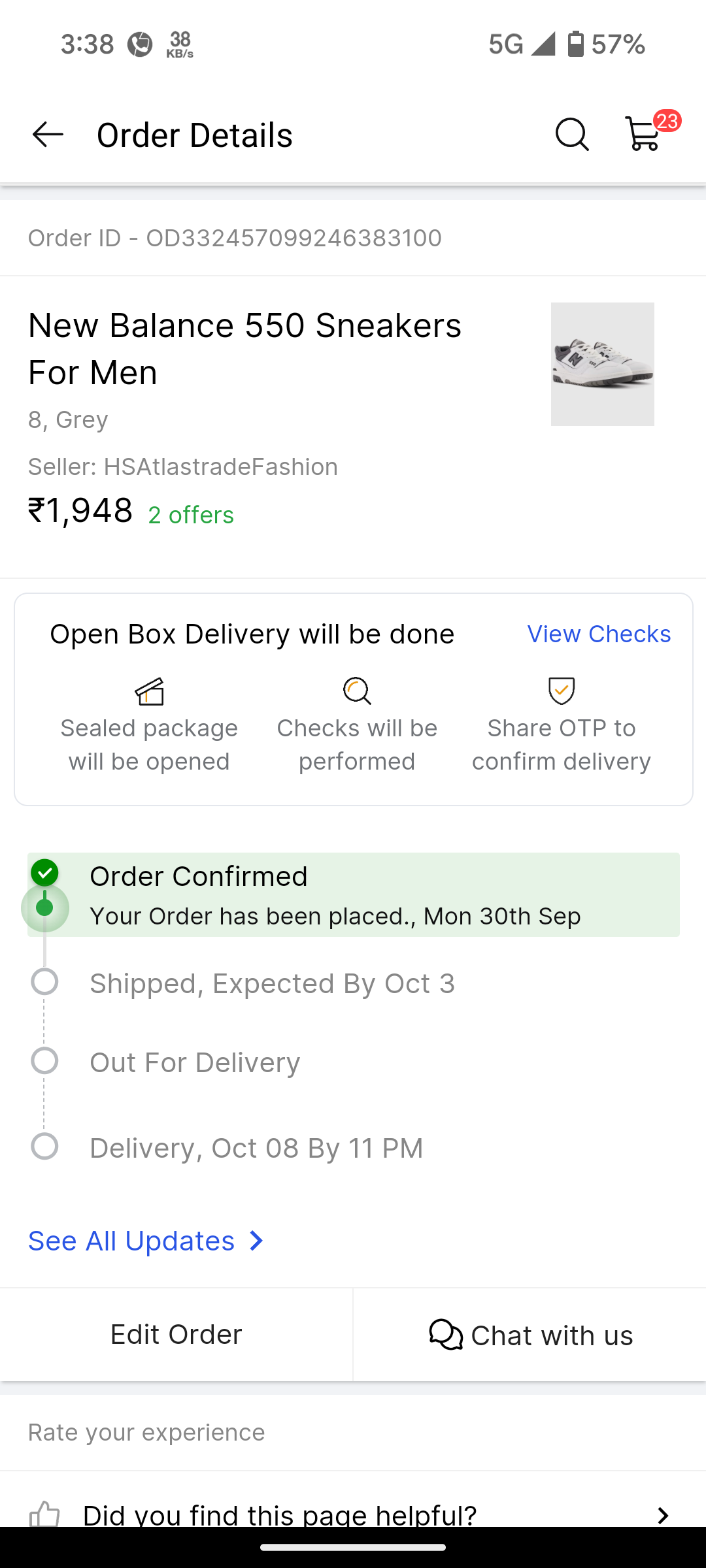The width and height of the screenshot is (706, 1568).
Task: Tap the OTP shield icon
Action: point(562,691)
